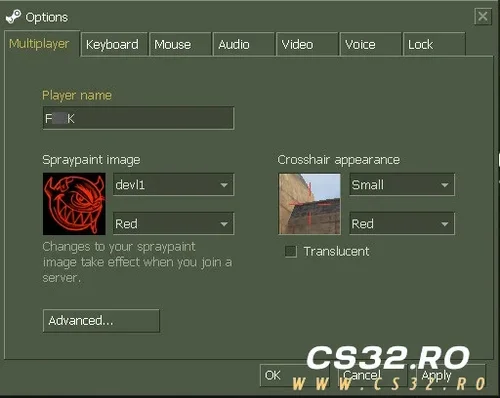Switch to the Multiplayer tab
500x398 pixels.
click(41, 44)
